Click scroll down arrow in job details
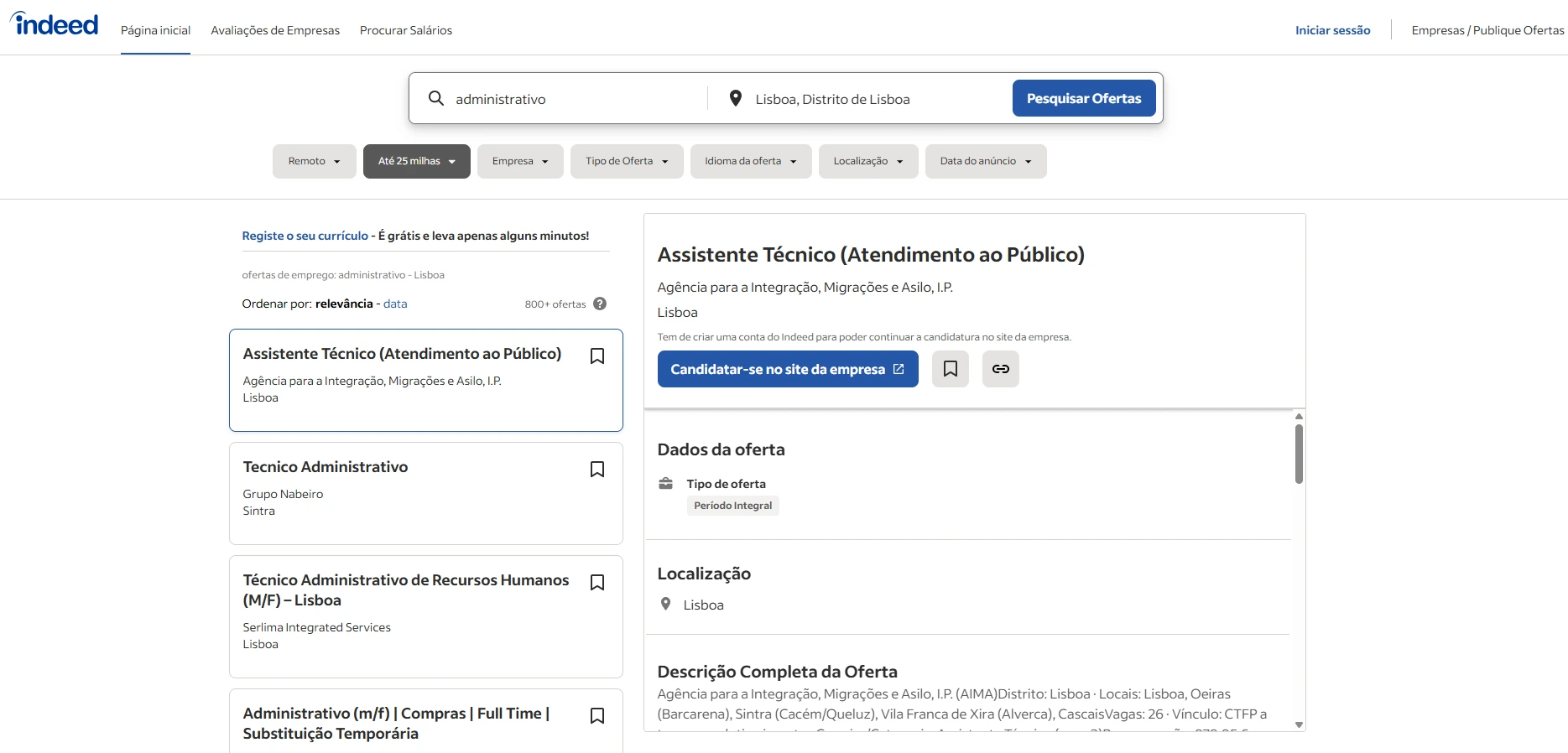 (x=1299, y=725)
